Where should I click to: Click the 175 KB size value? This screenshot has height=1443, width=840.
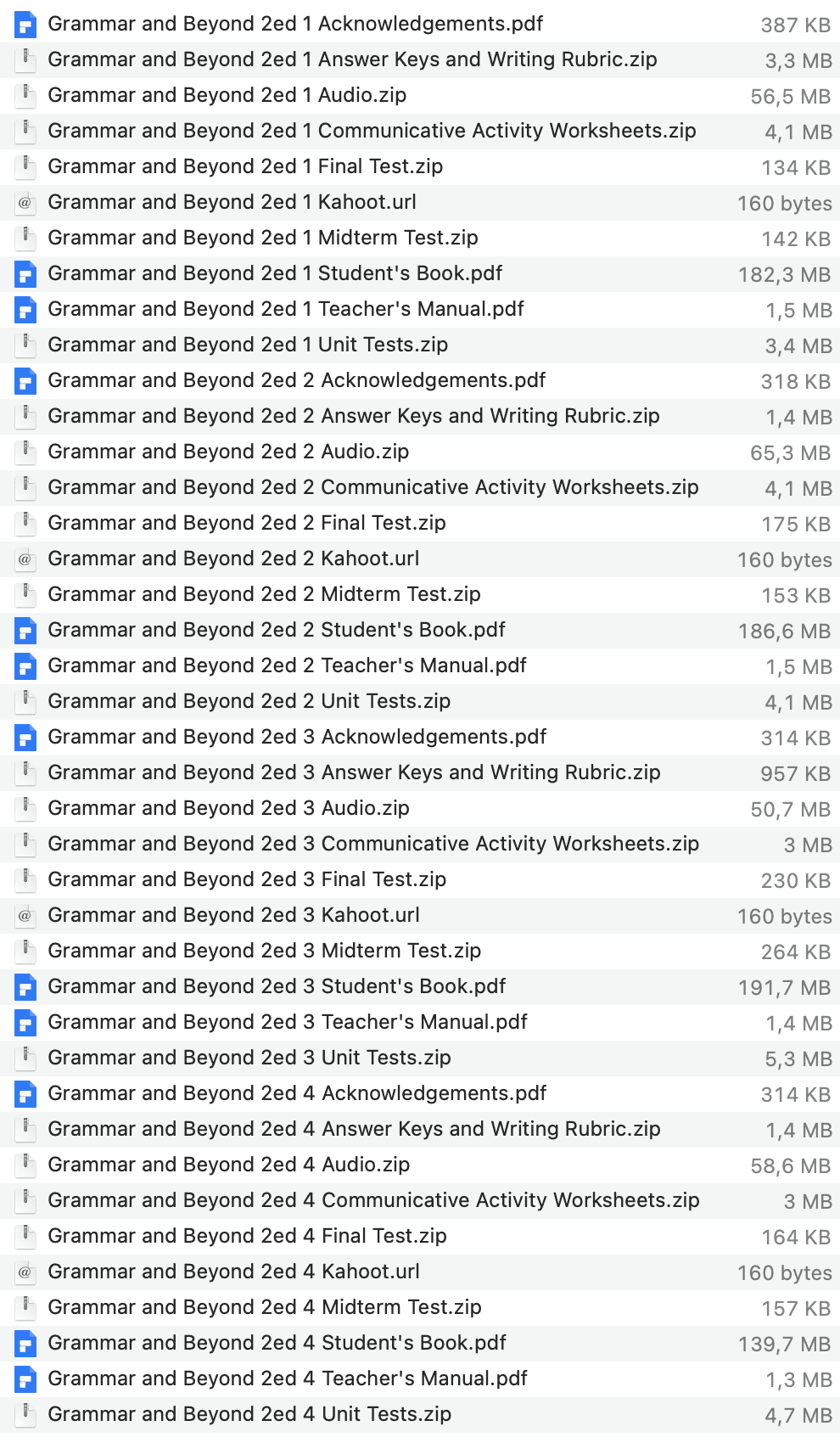(796, 525)
